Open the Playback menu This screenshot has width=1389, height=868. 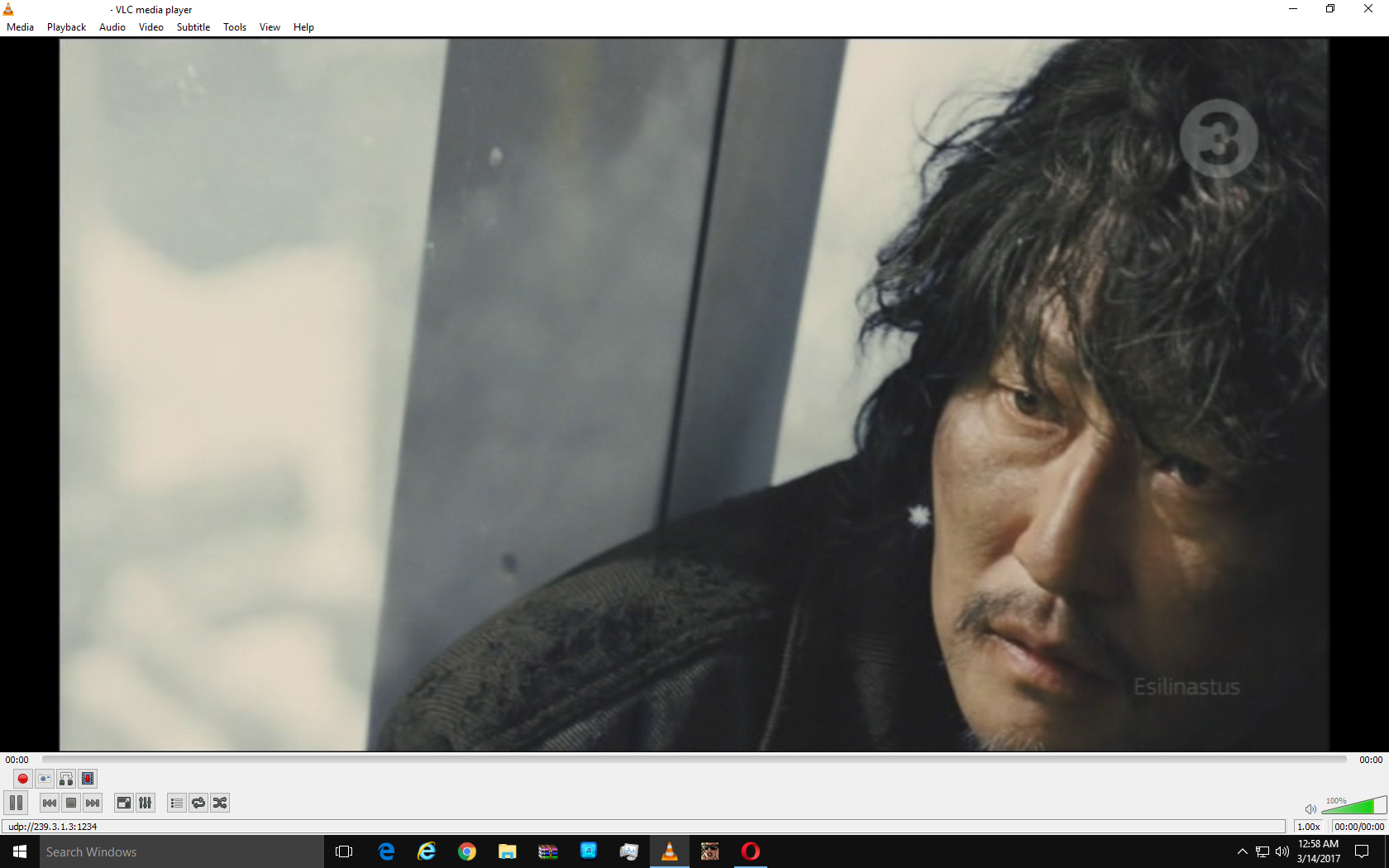click(x=66, y=27)
